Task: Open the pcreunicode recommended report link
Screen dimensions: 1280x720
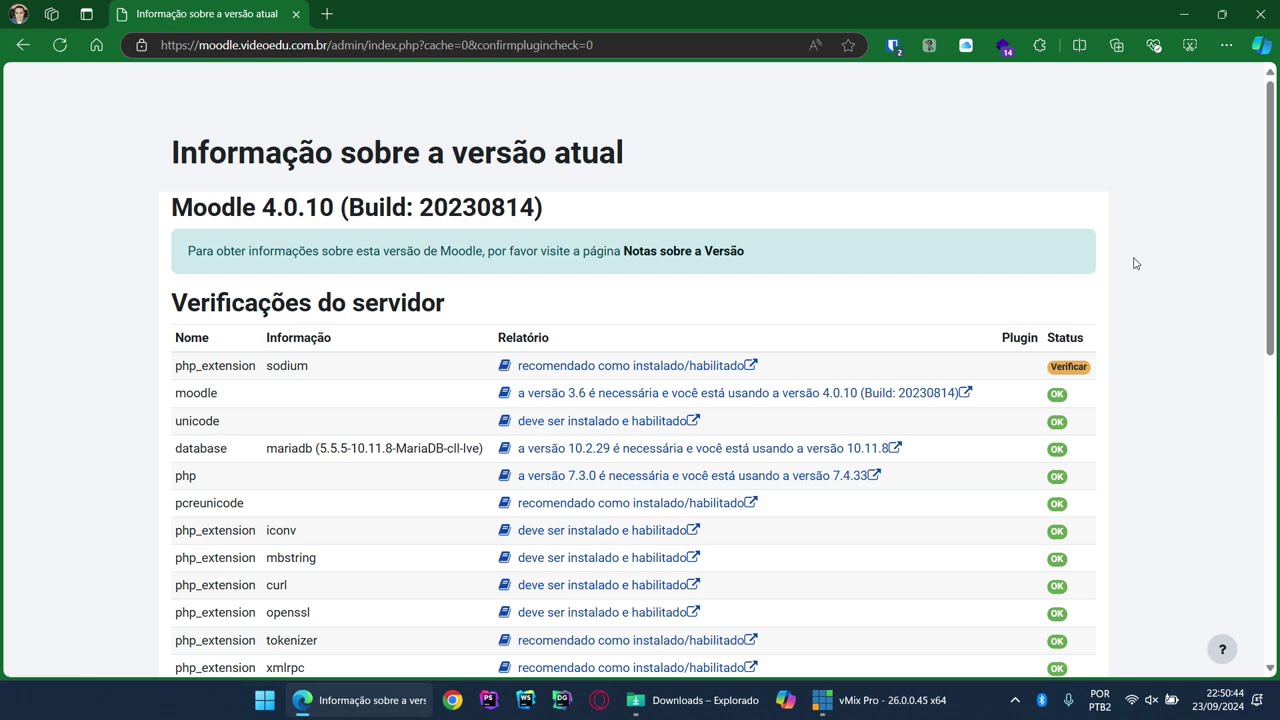Action: pos(637,503)
